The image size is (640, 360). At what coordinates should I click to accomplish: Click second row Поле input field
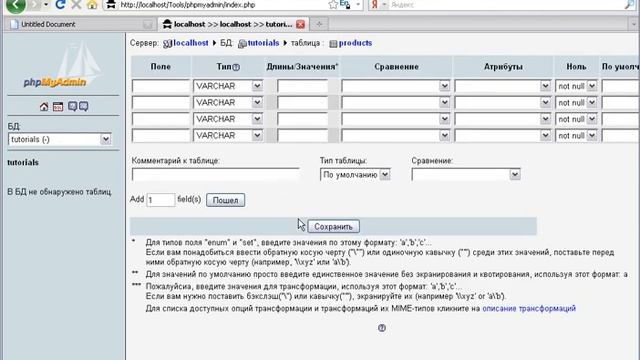[x=161, y=102]
